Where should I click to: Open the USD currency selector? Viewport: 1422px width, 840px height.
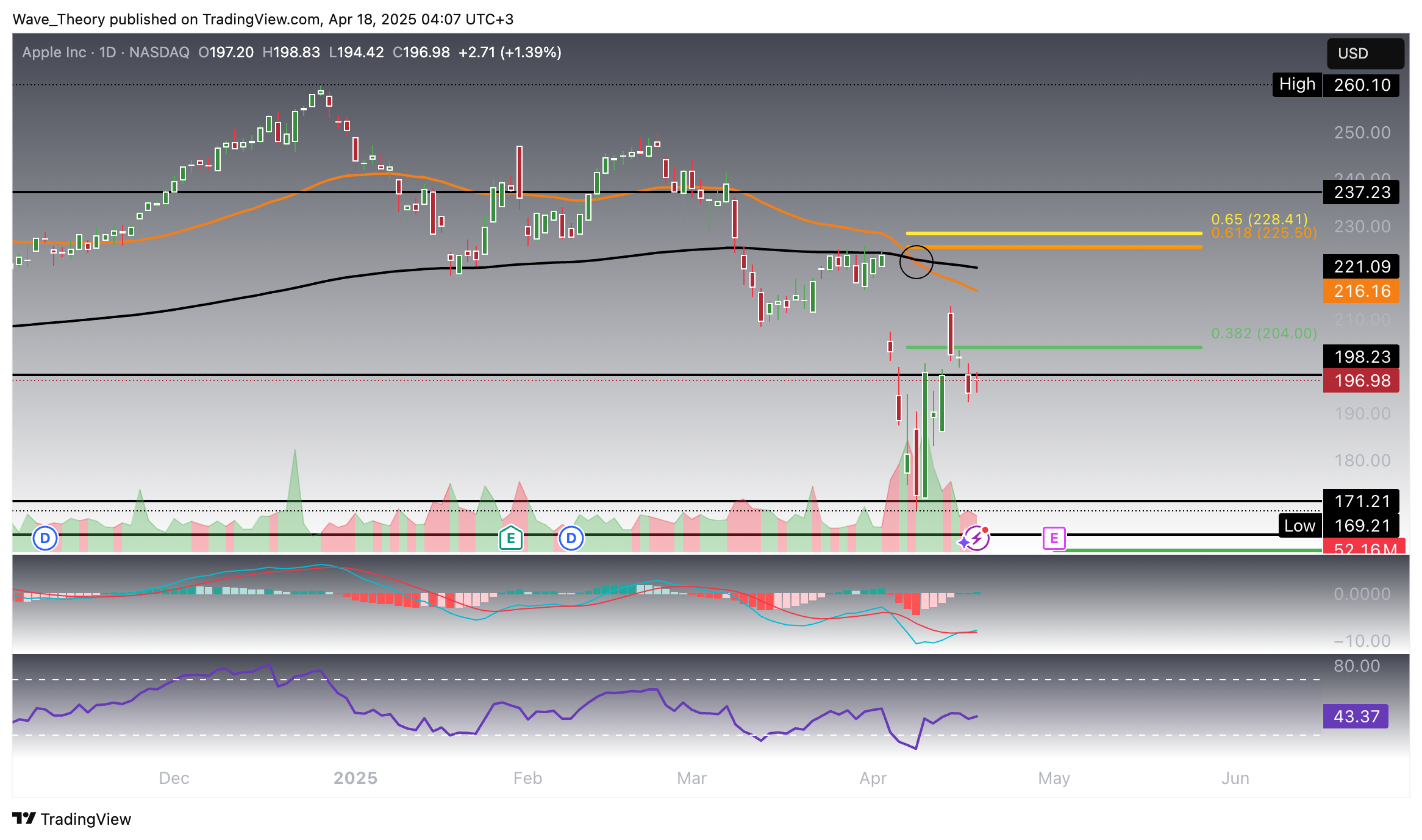1365,54
